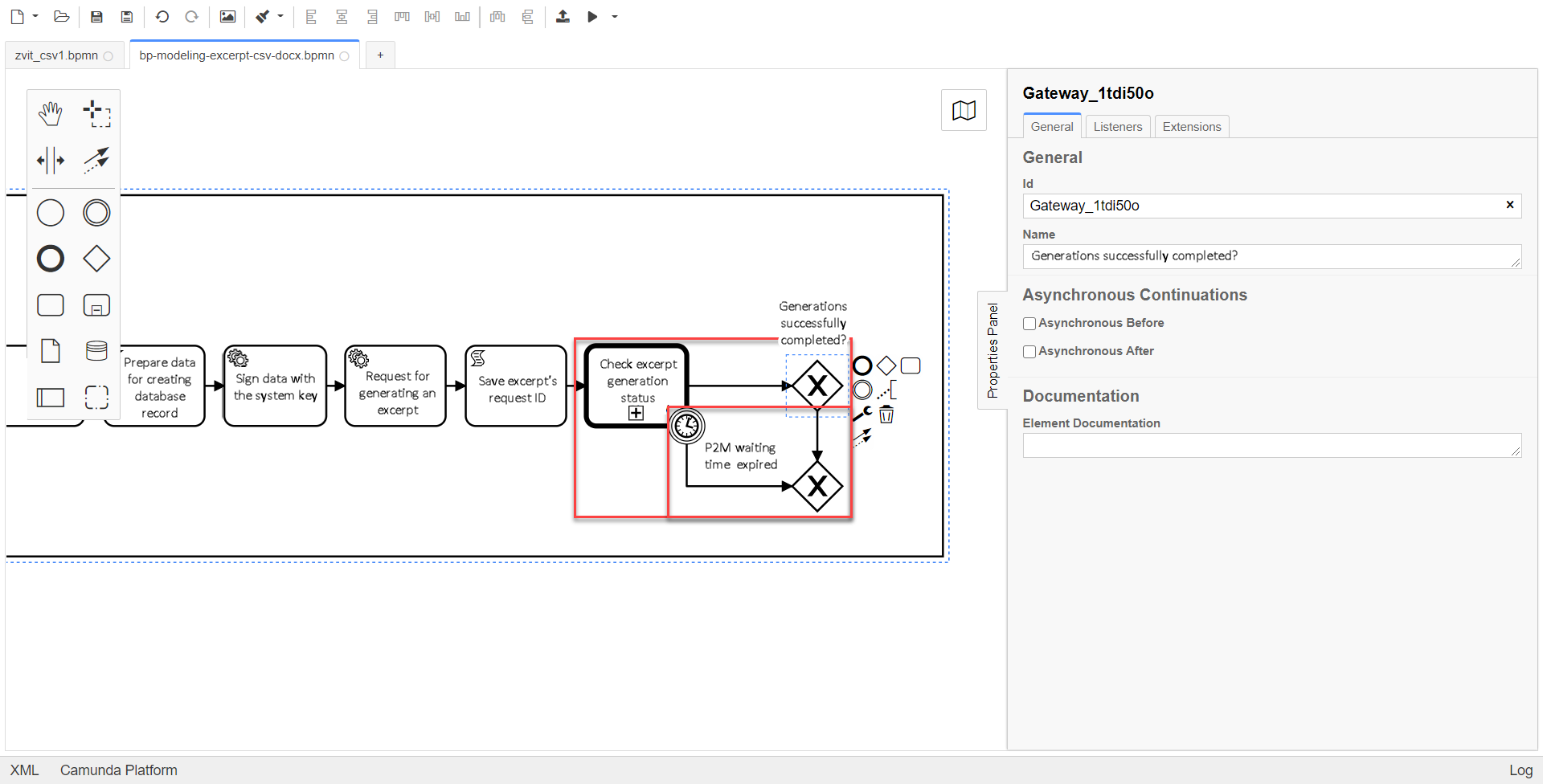Delete selected gateway with trash icon
The width and height of the screenshot is (1543, 784).
tap(886, 414)
